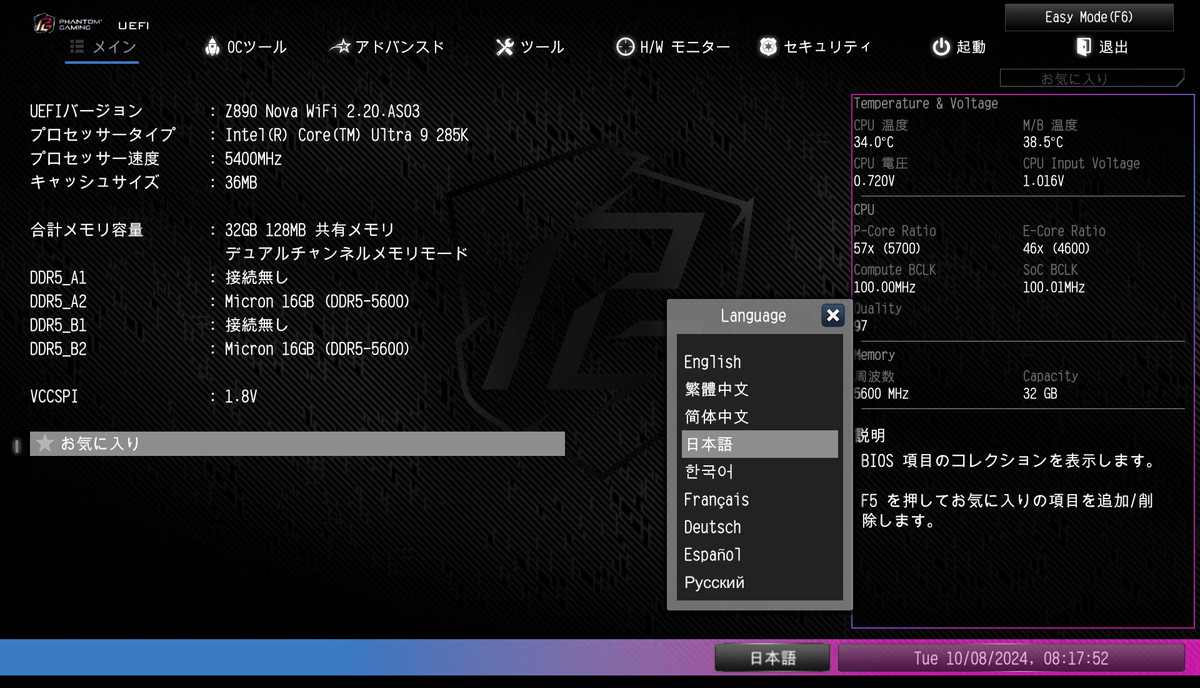This screenshot has width=1200, height=688.
Task: Click the アドバンスド star icon
Action: [340, 47]
